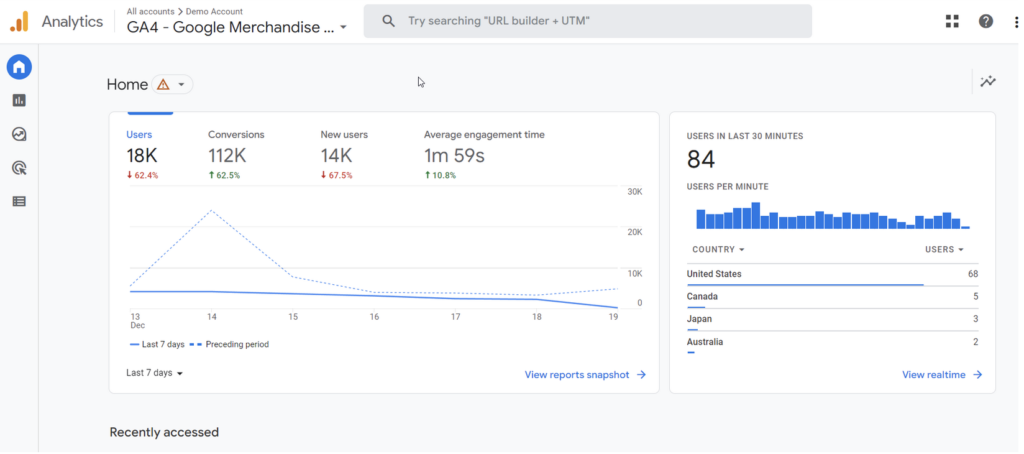Open the Last 7 days date dropdown

pos(155,373)
